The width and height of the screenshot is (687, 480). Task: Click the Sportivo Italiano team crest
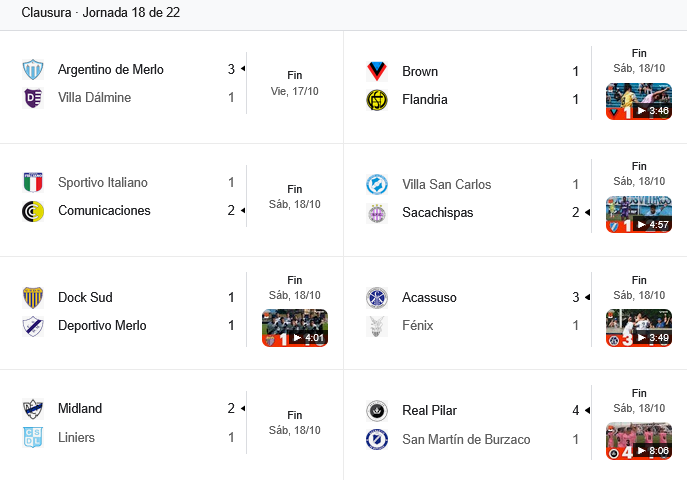(33, 183)
